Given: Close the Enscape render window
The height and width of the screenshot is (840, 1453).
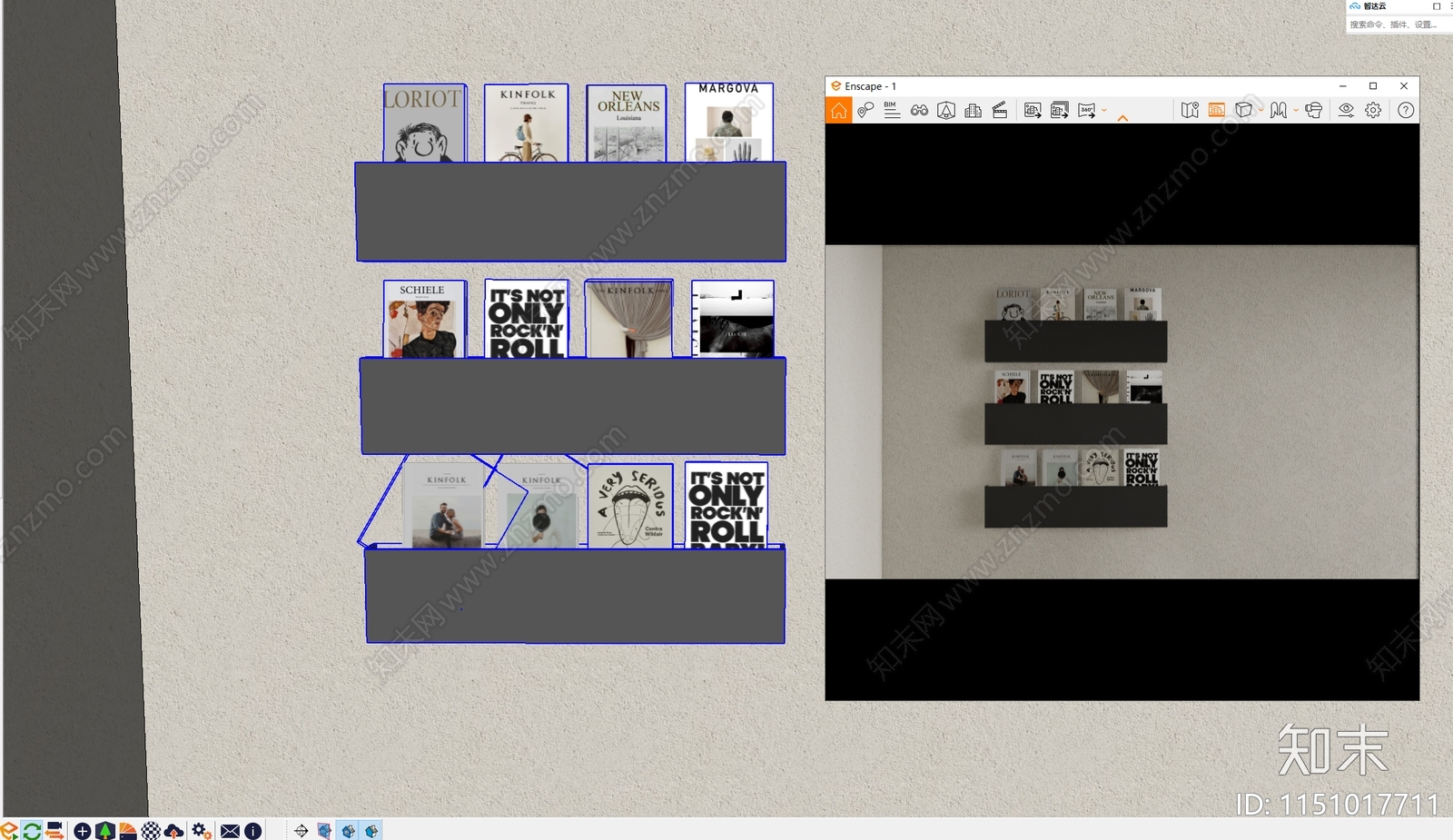Looking at the screenshot, I should tap(1404, 86).
